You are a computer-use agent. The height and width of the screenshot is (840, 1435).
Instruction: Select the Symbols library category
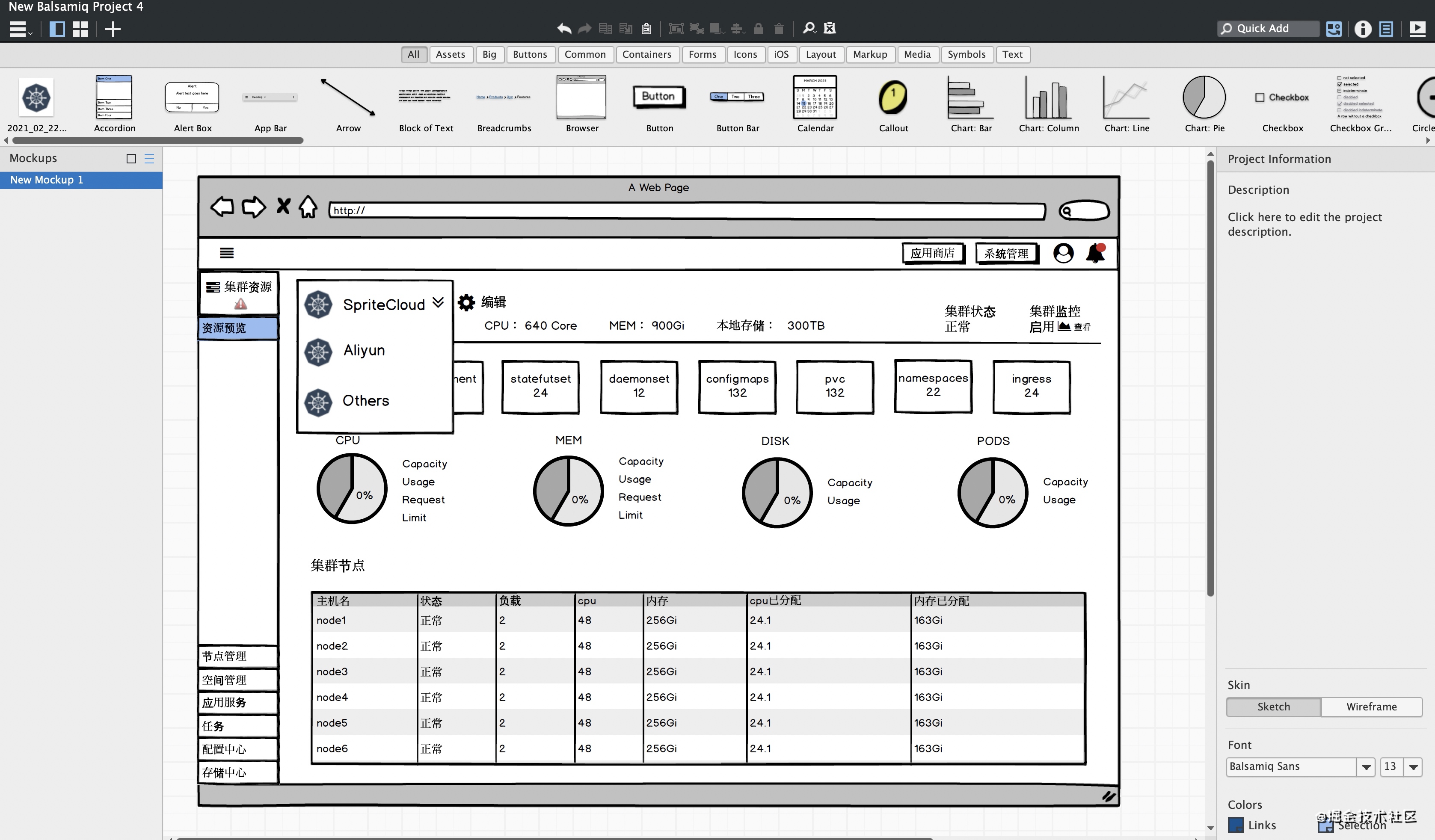967,55
